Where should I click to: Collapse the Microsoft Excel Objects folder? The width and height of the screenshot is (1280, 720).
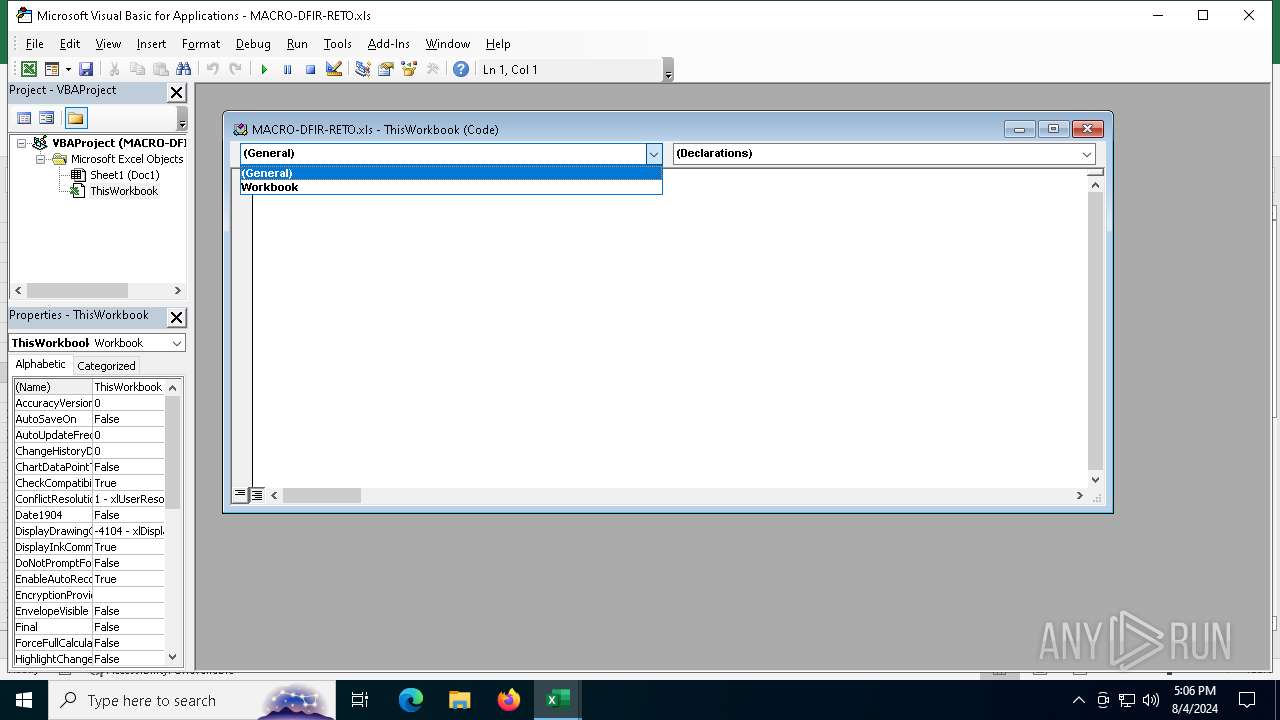[41, 159]
